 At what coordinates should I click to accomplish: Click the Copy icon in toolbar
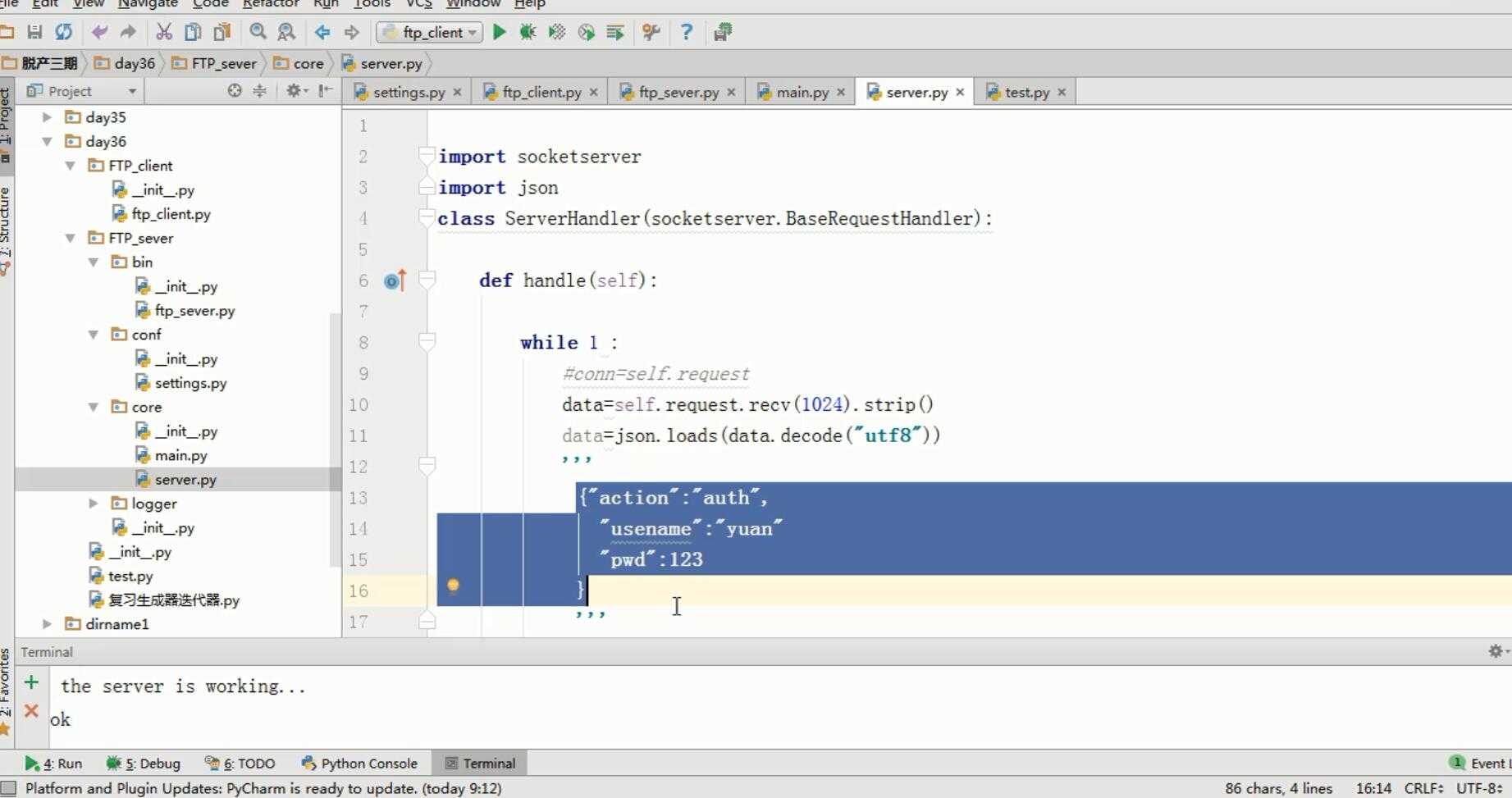[x=193, y=32]
